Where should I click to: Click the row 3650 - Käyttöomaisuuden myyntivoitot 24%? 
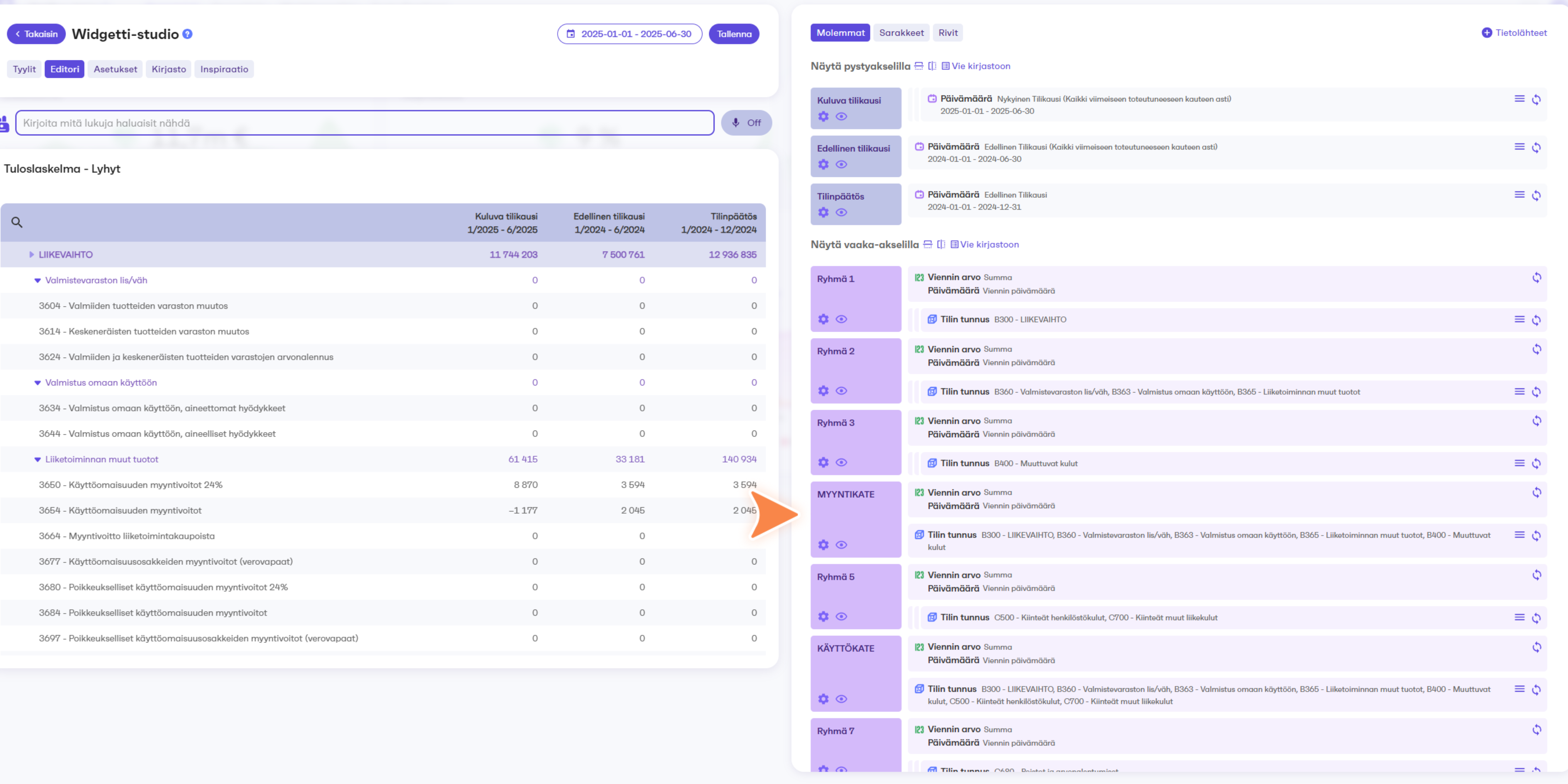click(383, 485)
